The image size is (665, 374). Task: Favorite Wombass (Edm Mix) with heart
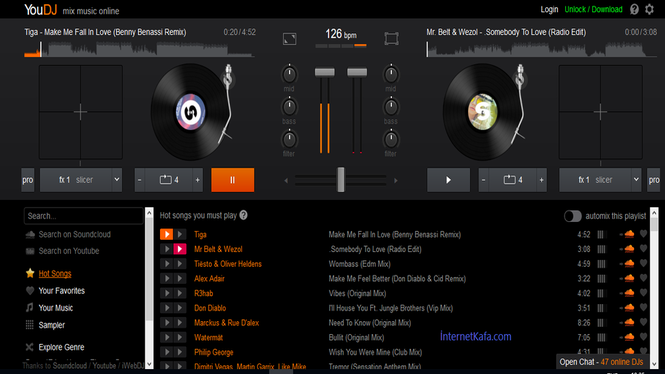pyautogui.click(x=643, y=263)
